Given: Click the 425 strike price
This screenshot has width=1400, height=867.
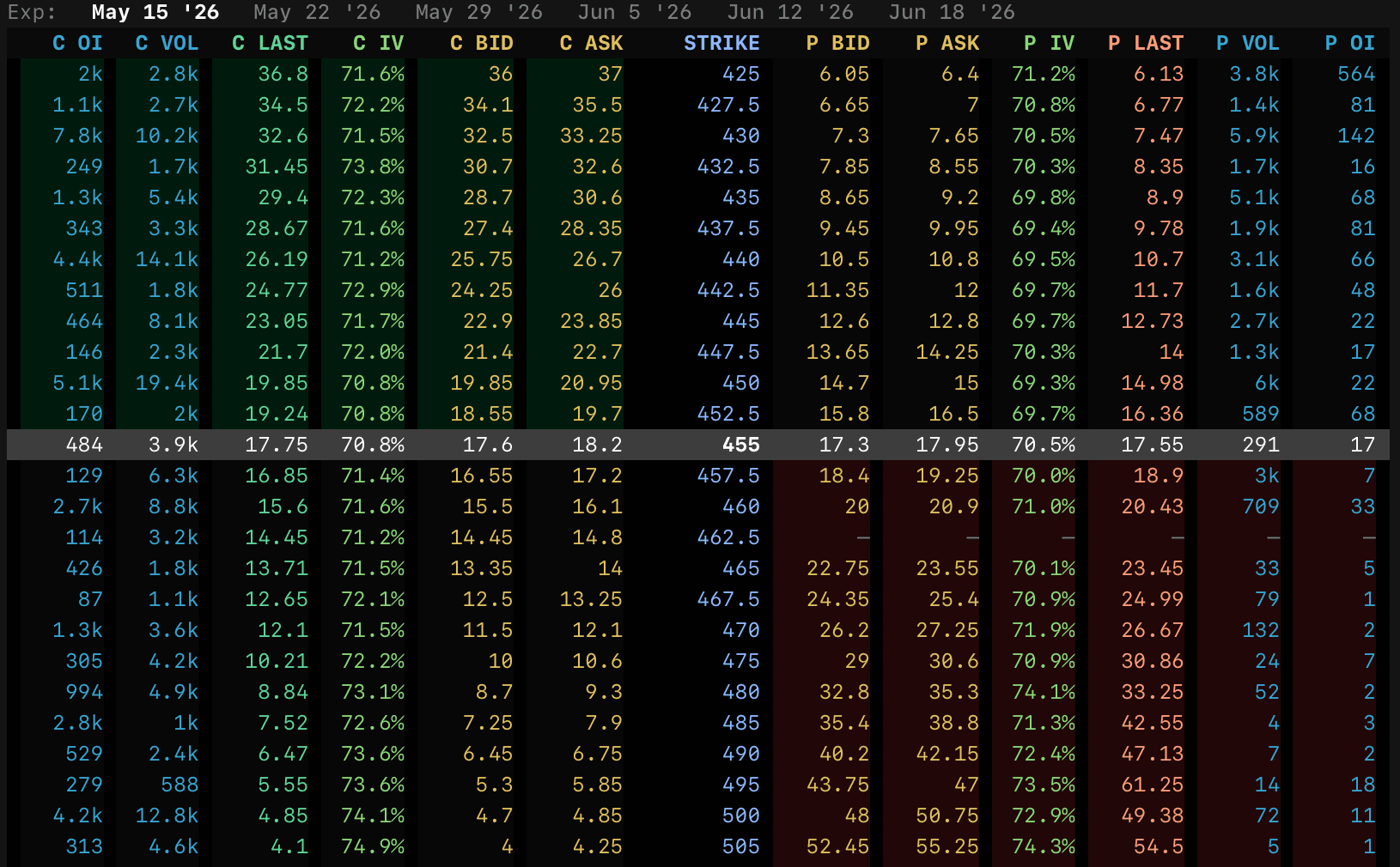Looking at the screenshot, I should click(740, 74).
